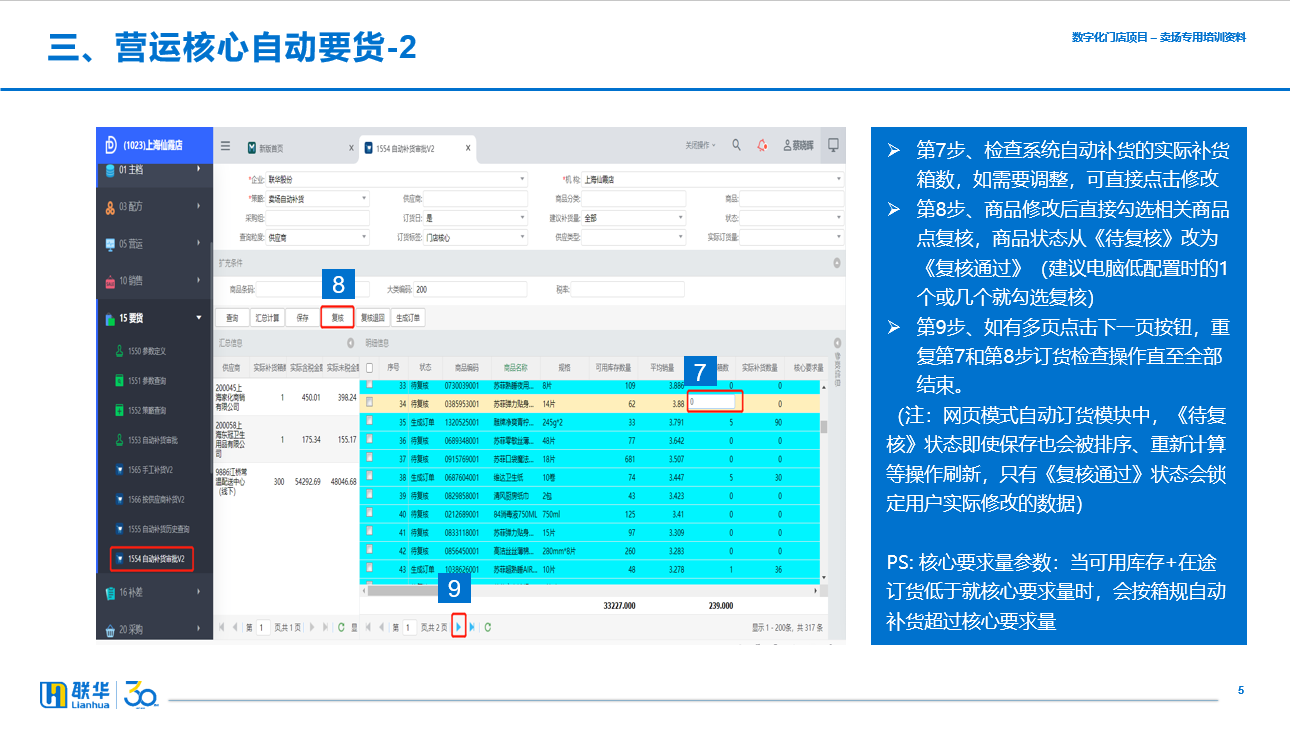Open the 策略 卖场自动补货 dropdown
The height and width of the screenshot is (729, 1290).
tap(364, 199)
